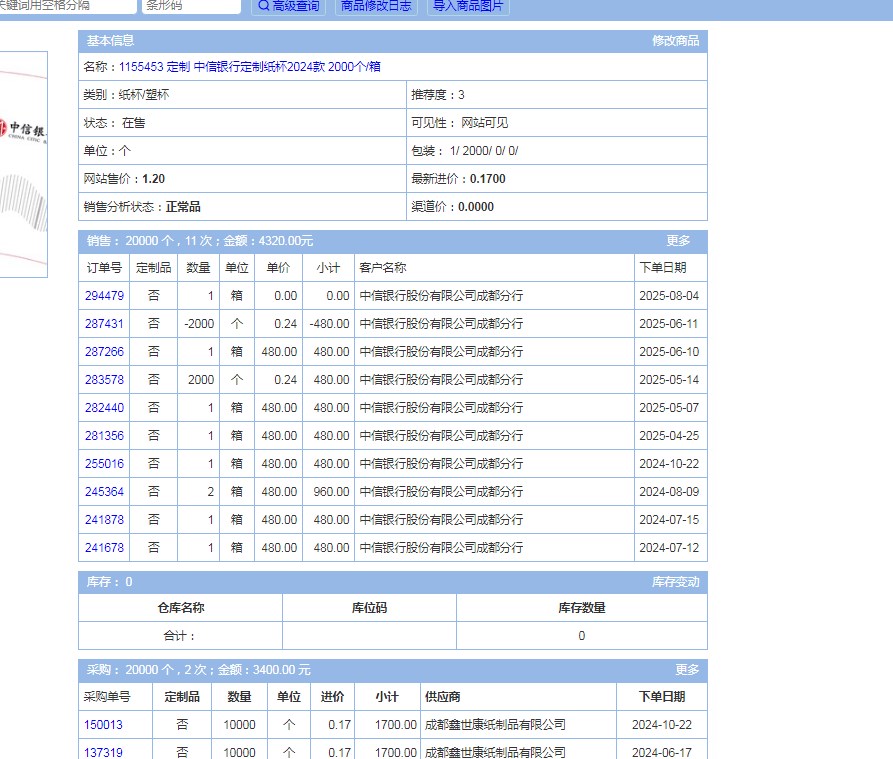Viewport: 893px width, 759px height.
Task: Click the 定制品 header in sales table
Action: [x=154, y=268]
